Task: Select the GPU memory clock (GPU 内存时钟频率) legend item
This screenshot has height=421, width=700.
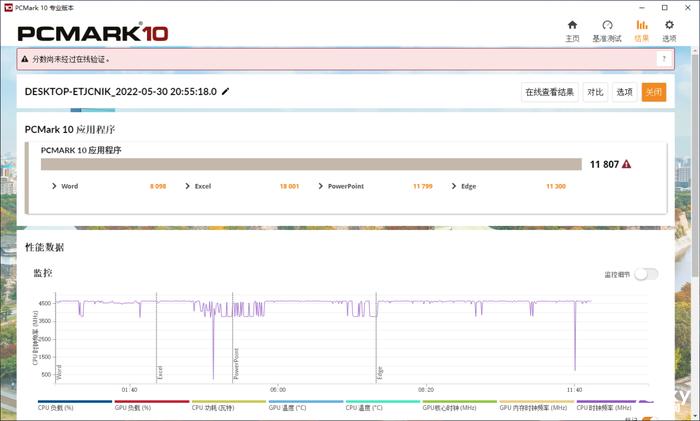Action: (537, 405)
